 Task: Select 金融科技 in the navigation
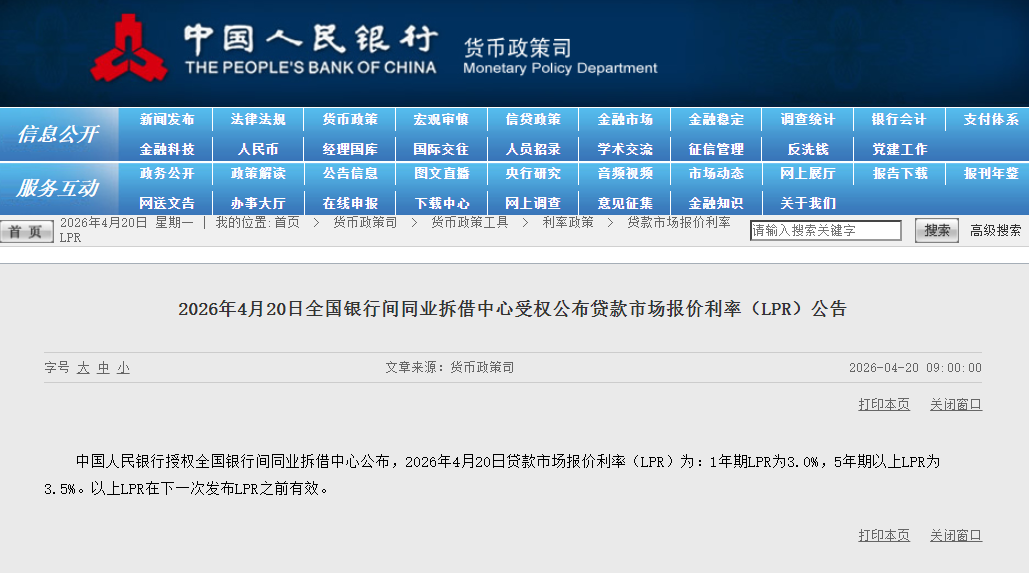point(167,149)
